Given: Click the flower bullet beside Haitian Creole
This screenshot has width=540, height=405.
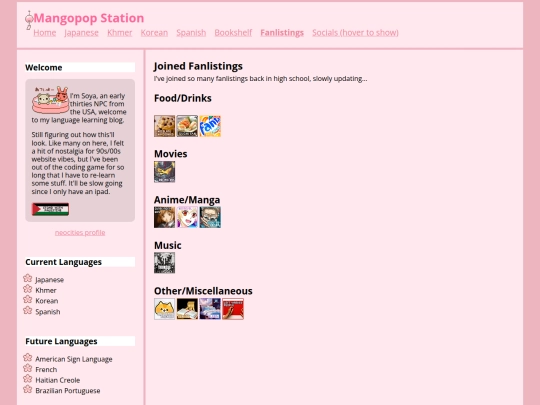Looking at the screenshot, I should (x=28, y=379).
